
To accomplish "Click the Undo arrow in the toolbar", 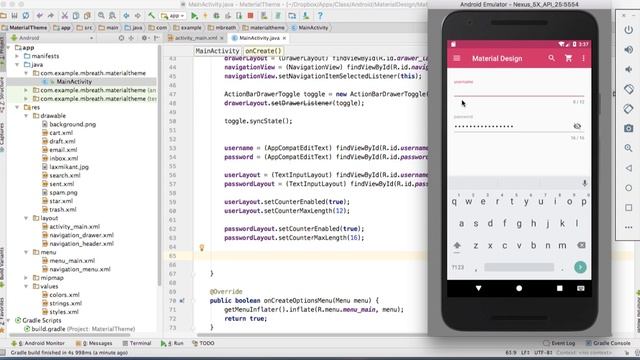I will (39, 16).
